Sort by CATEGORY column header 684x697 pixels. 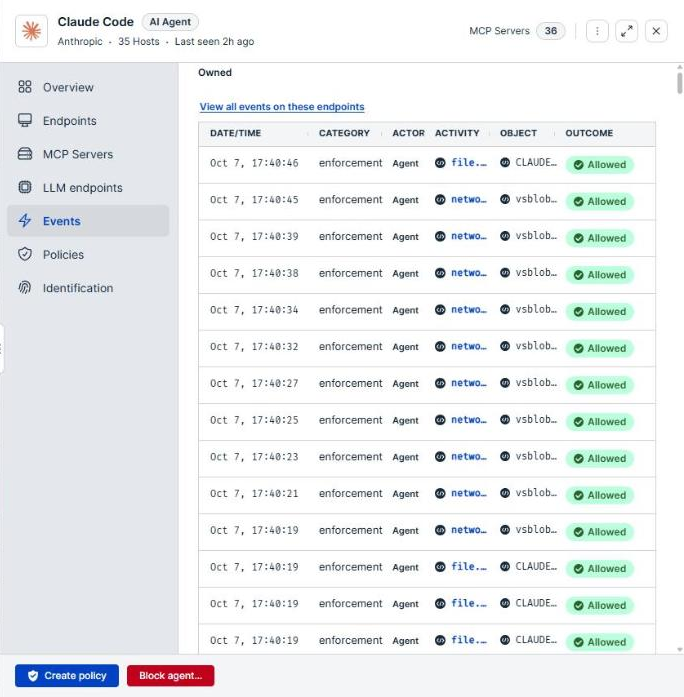pos(344,133)
